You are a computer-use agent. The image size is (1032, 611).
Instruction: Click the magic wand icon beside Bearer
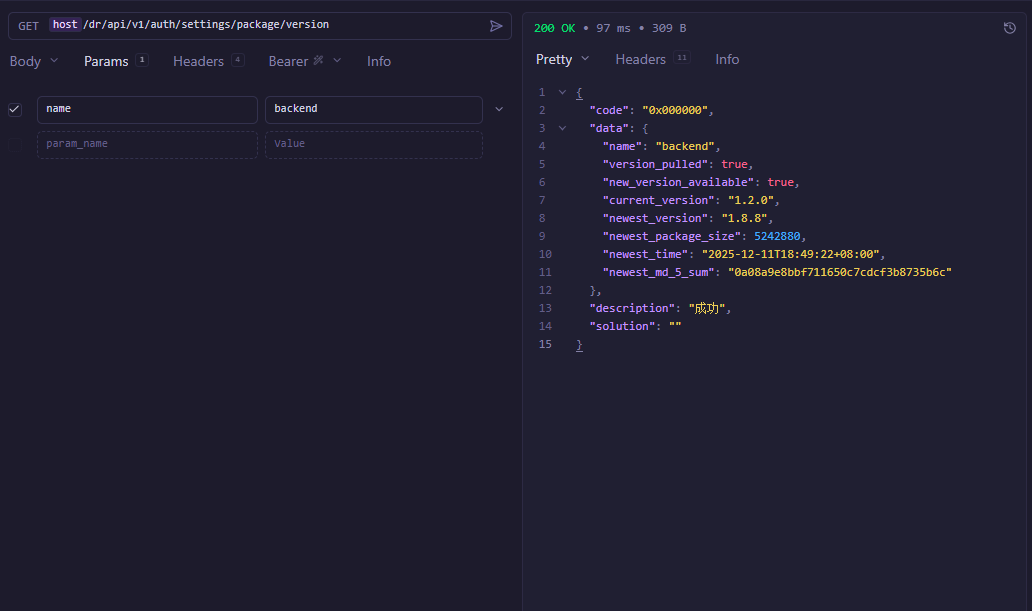(318, 61)
